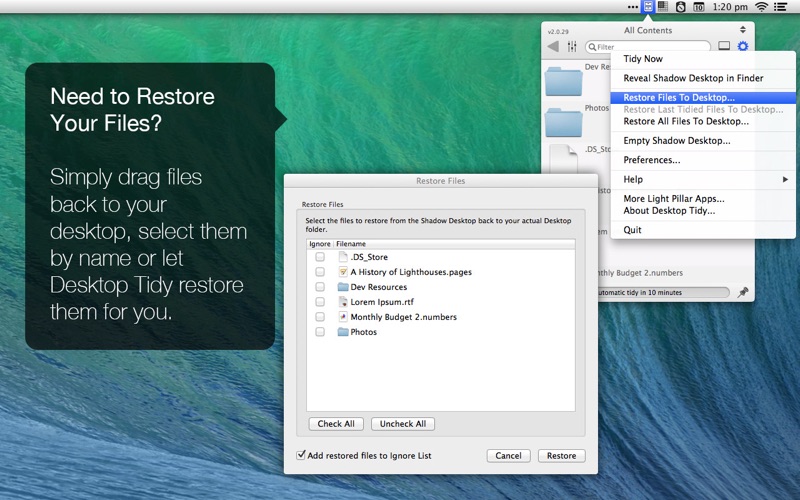This screenshot has height=500, width=800.
Task: Click the Lorem Ipsum rtf file icon
Action: coord(343,302)
